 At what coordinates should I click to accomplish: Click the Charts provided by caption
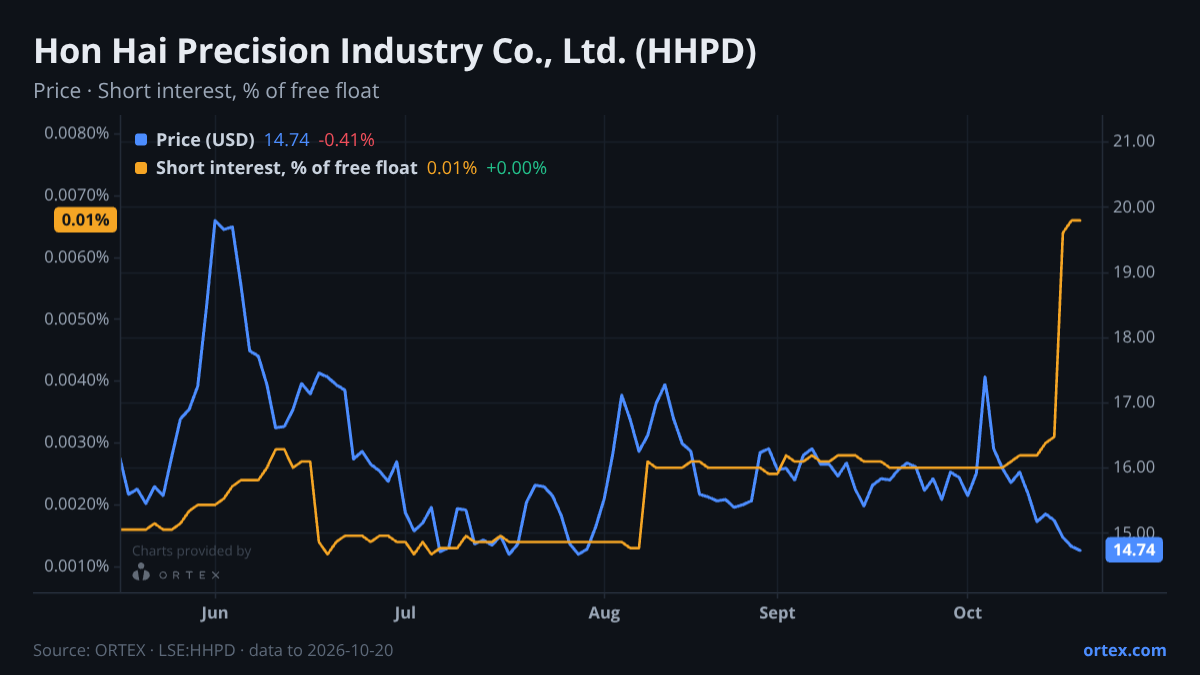coord(192,551)
